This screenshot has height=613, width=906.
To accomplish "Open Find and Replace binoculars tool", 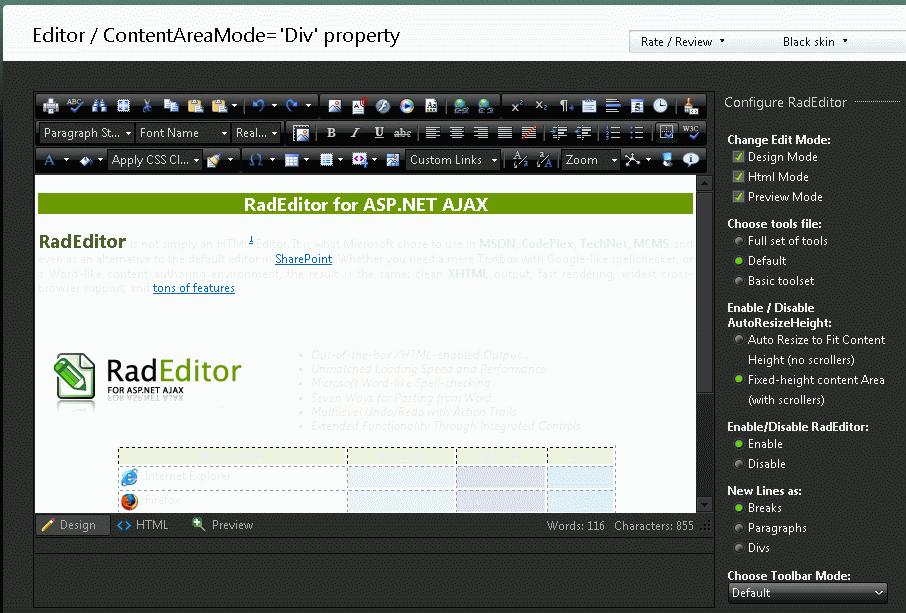I will 99,106.
